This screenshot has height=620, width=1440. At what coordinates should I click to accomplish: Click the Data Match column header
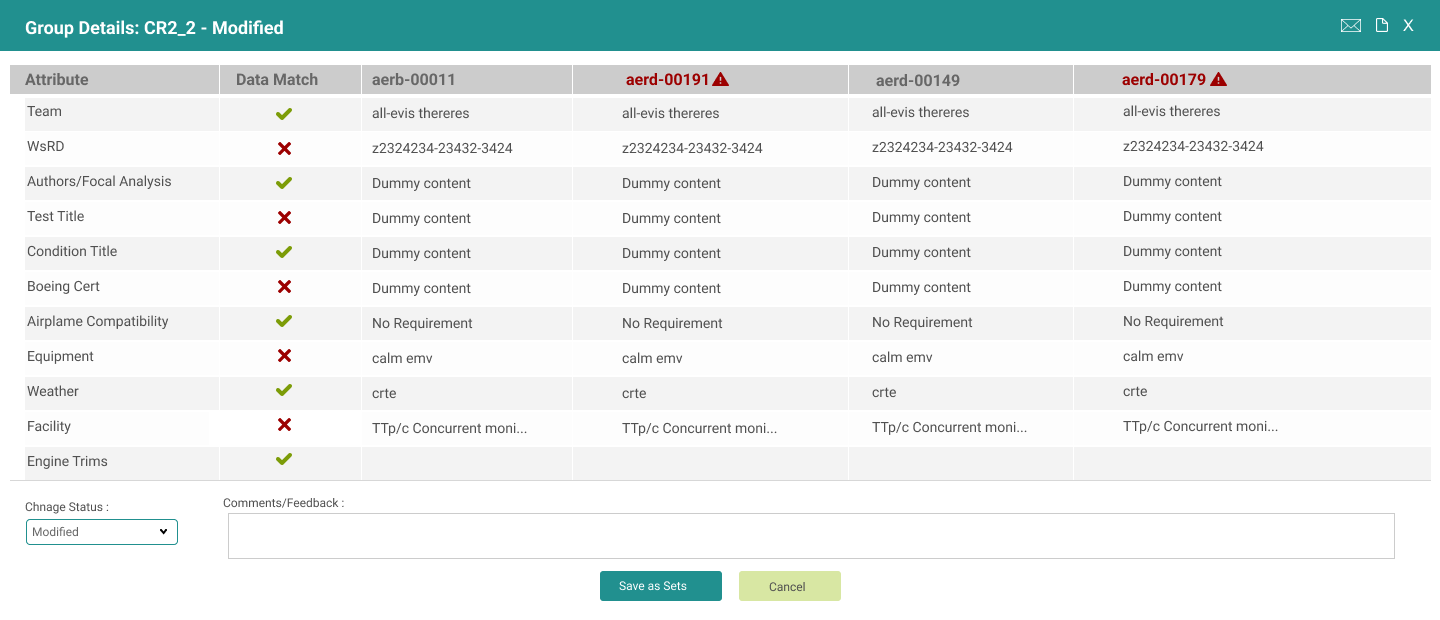277,80
